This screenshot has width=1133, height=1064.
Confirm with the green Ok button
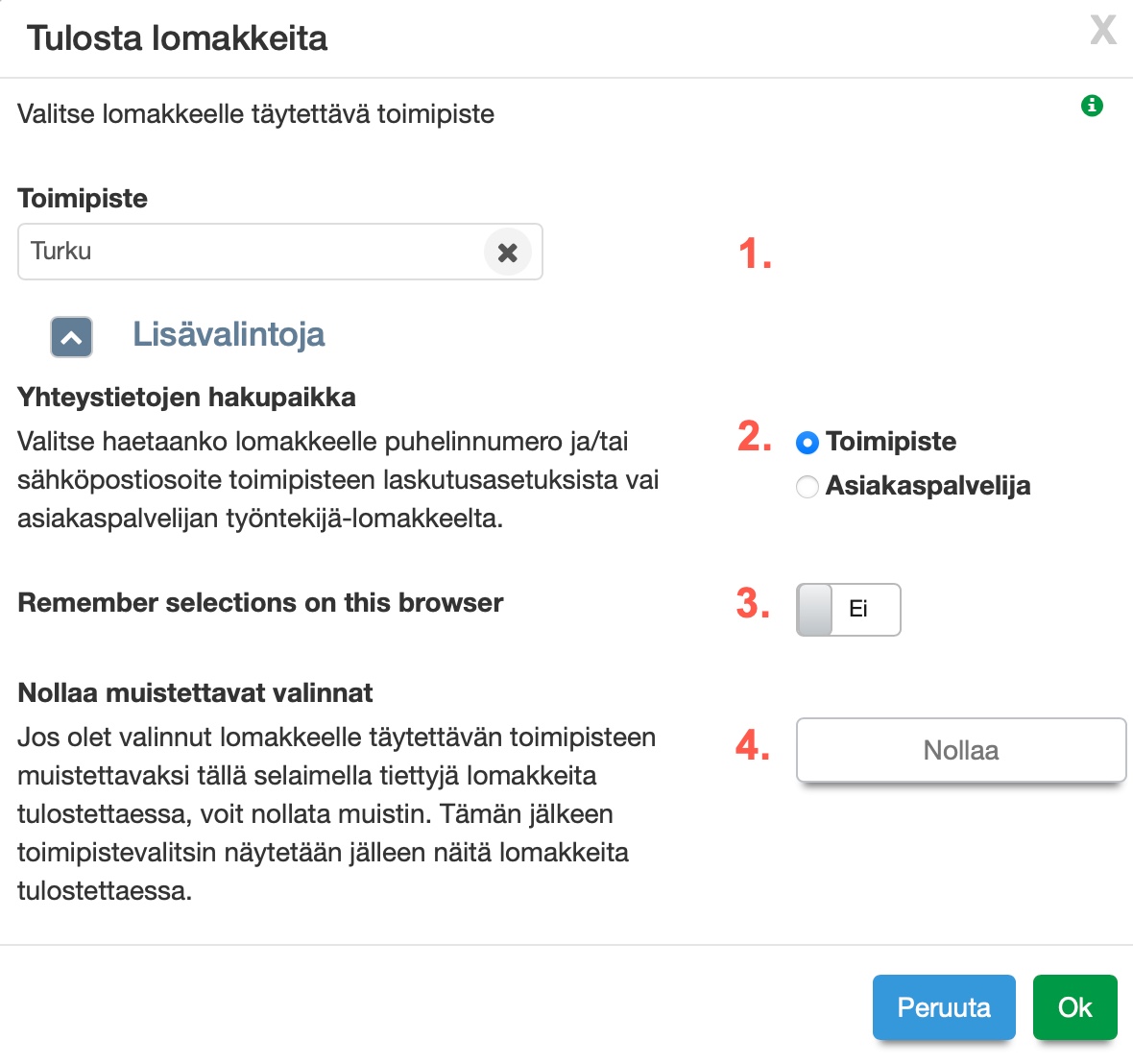point(1074,1007)
